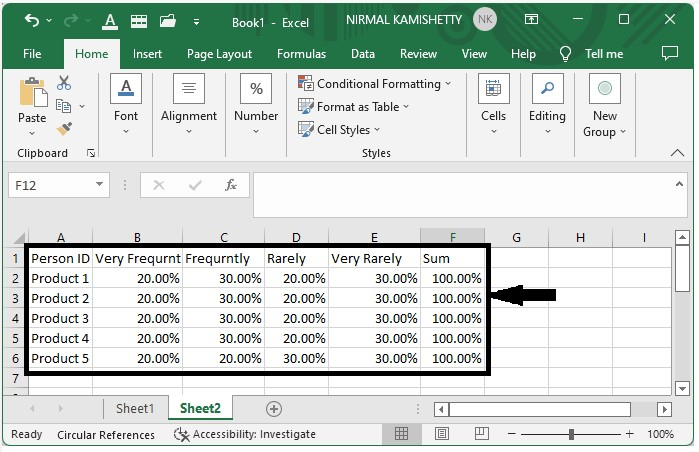The height and width of the screenshot is (452, 699).
Task: Add a new sheet with plus icon
Action: pos(273,408)
